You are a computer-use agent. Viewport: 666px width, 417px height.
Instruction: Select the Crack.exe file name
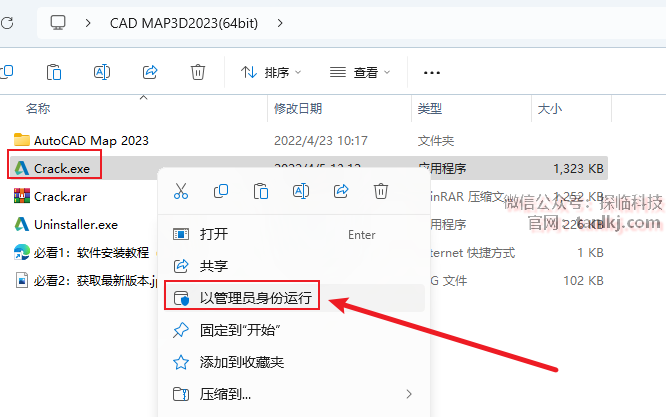click(x=62, y=169)
